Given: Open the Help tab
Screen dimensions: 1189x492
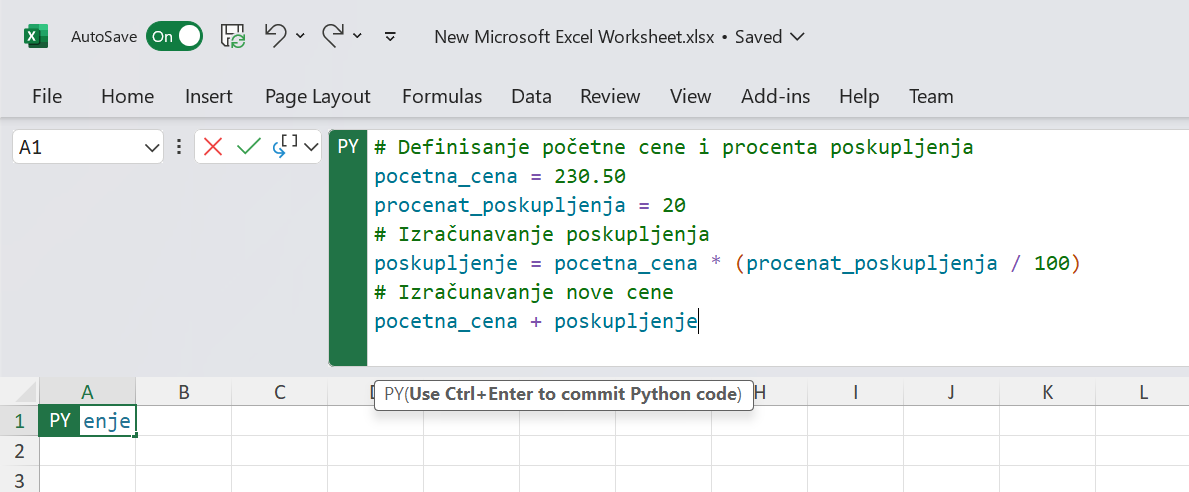Looking at the screenshot, I should 859,96.
